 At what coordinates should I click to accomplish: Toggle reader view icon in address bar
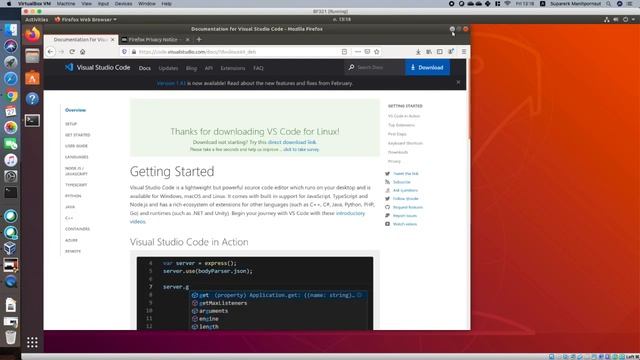coord(344,52)
